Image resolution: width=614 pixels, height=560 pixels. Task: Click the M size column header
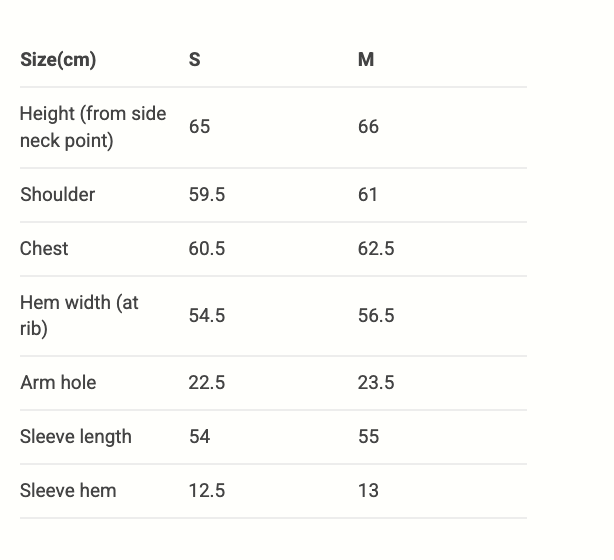366,60
